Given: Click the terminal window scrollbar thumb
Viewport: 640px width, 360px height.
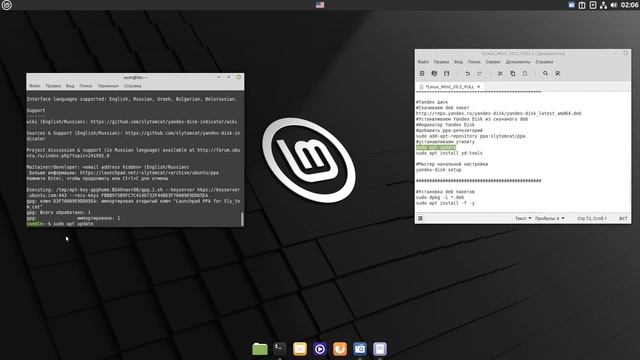Looking at the screenshot, I should 242,219.
